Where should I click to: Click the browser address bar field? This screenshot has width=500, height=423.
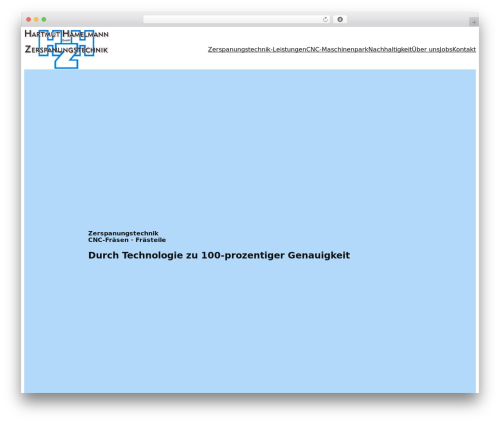(x=237, y=20)
